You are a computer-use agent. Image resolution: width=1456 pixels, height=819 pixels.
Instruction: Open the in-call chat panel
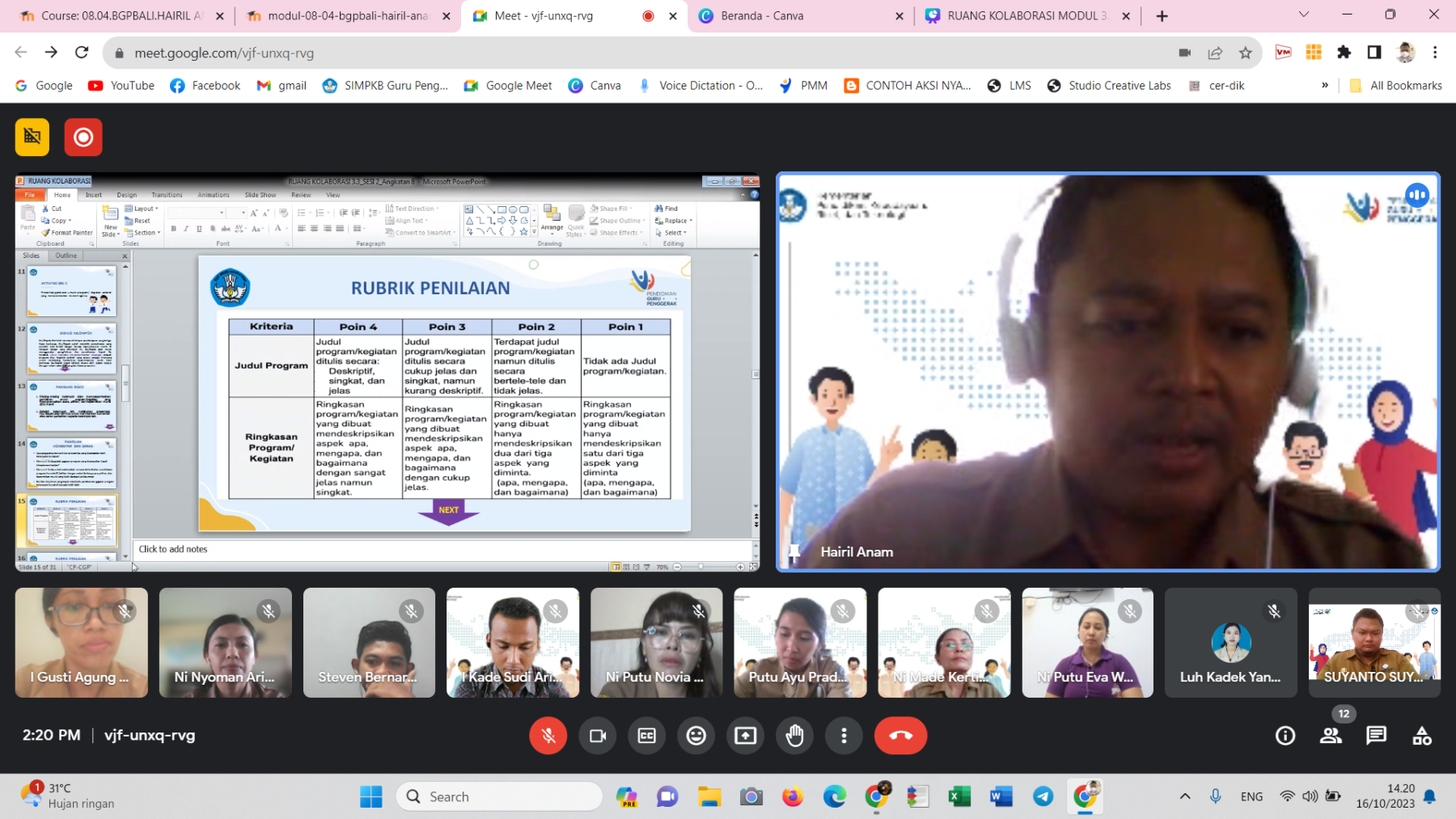[1376, 736]
